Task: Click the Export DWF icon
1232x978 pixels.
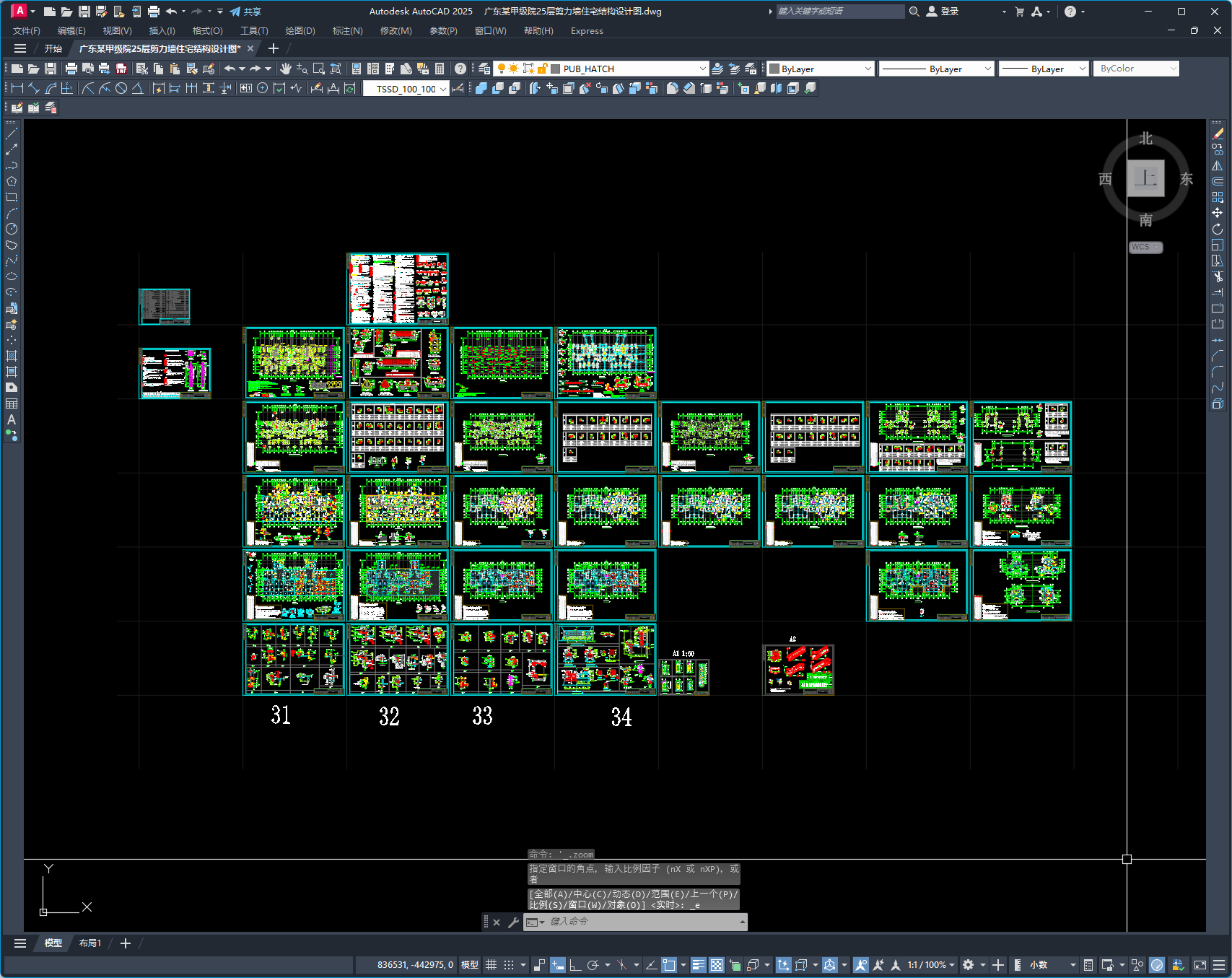Action: click(121, 69)
